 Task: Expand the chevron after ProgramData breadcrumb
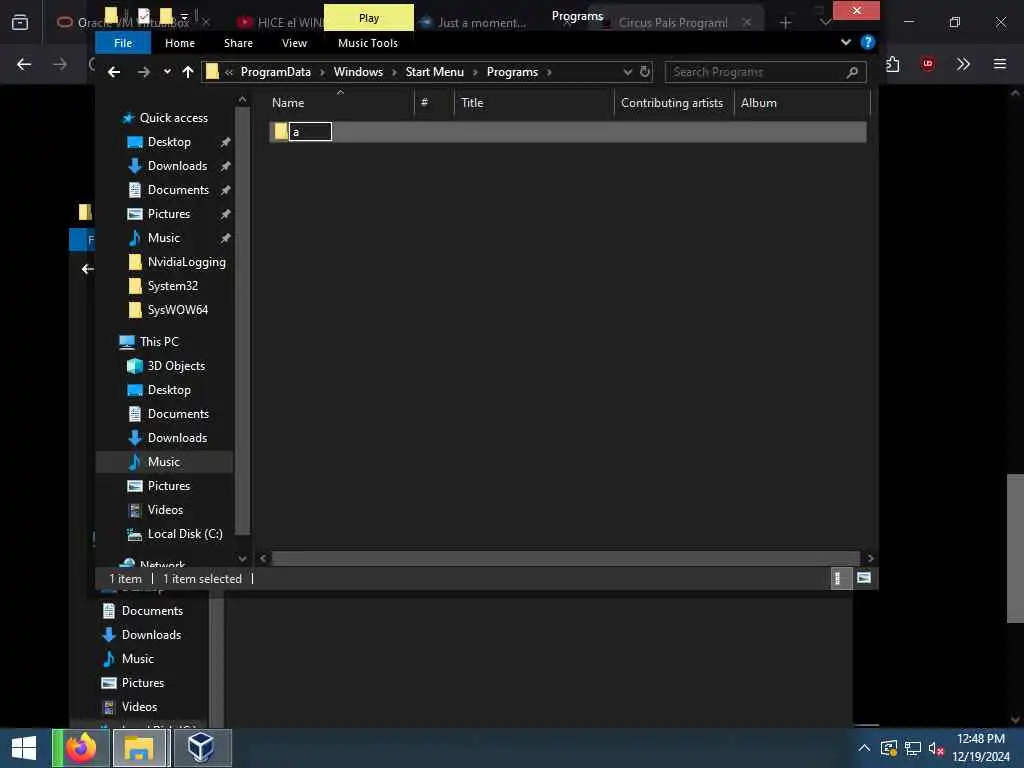pyautogui.click(x=322, y=72)
